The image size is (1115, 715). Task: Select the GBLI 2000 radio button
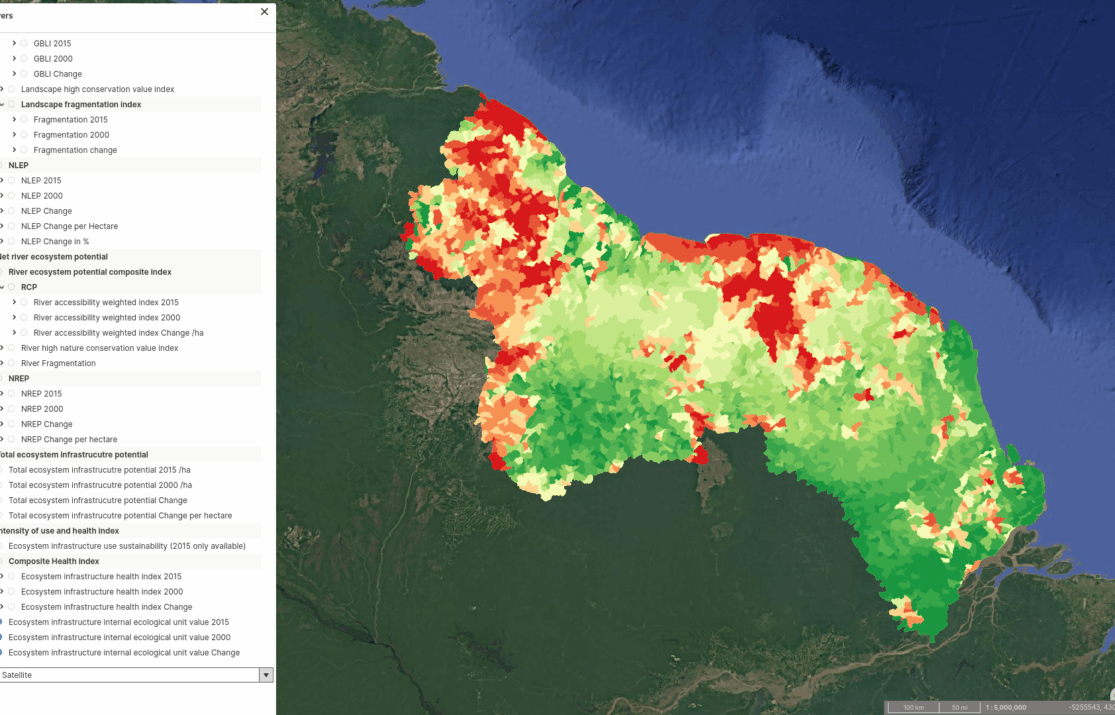(24, 59)
